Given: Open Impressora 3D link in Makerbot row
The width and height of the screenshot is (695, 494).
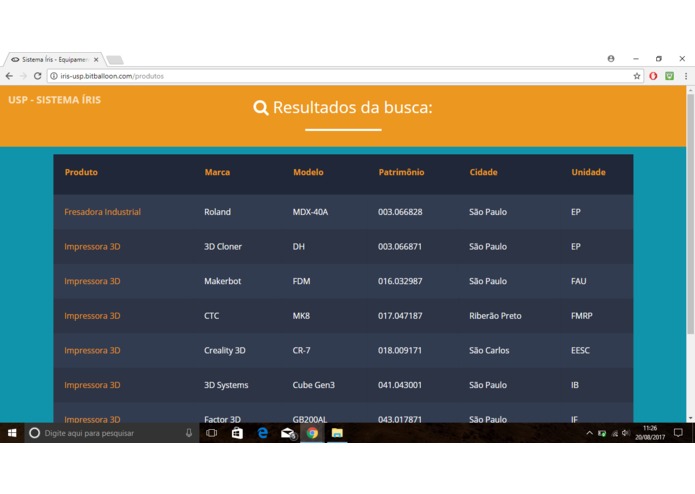Looking at the screenshot, I should pyautogui.click(x=92, y=281).
